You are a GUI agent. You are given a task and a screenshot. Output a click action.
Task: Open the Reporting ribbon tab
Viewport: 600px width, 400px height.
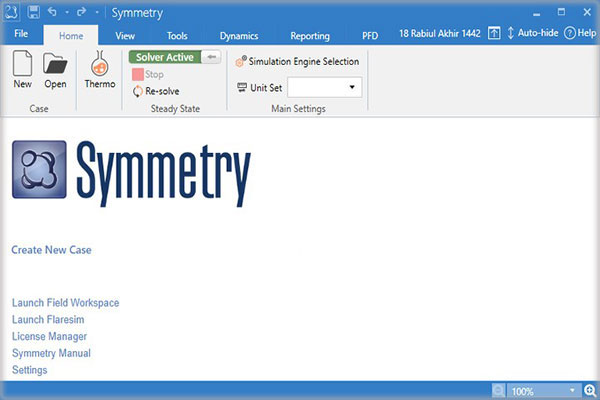[x=310, y=36]
